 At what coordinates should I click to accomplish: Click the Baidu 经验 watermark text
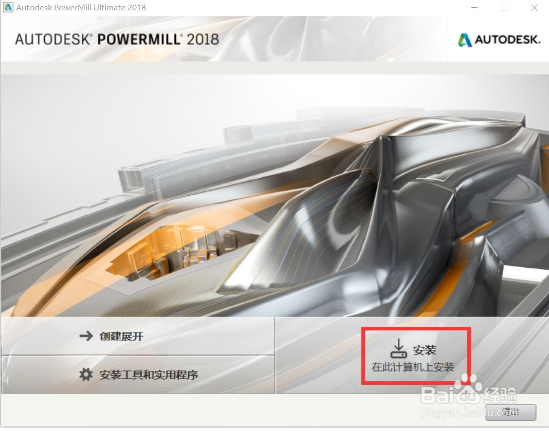click(x=500, y=395)
